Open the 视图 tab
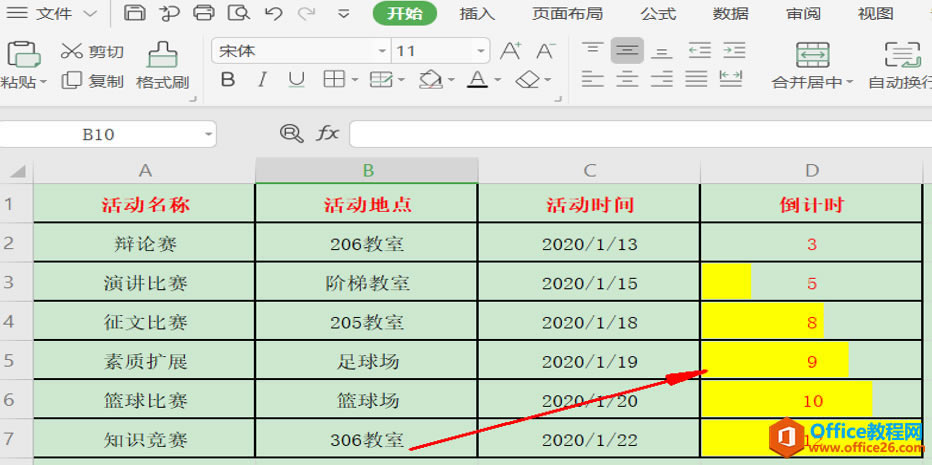This screenshot has width=932, height=465. (x=876, y=13)
